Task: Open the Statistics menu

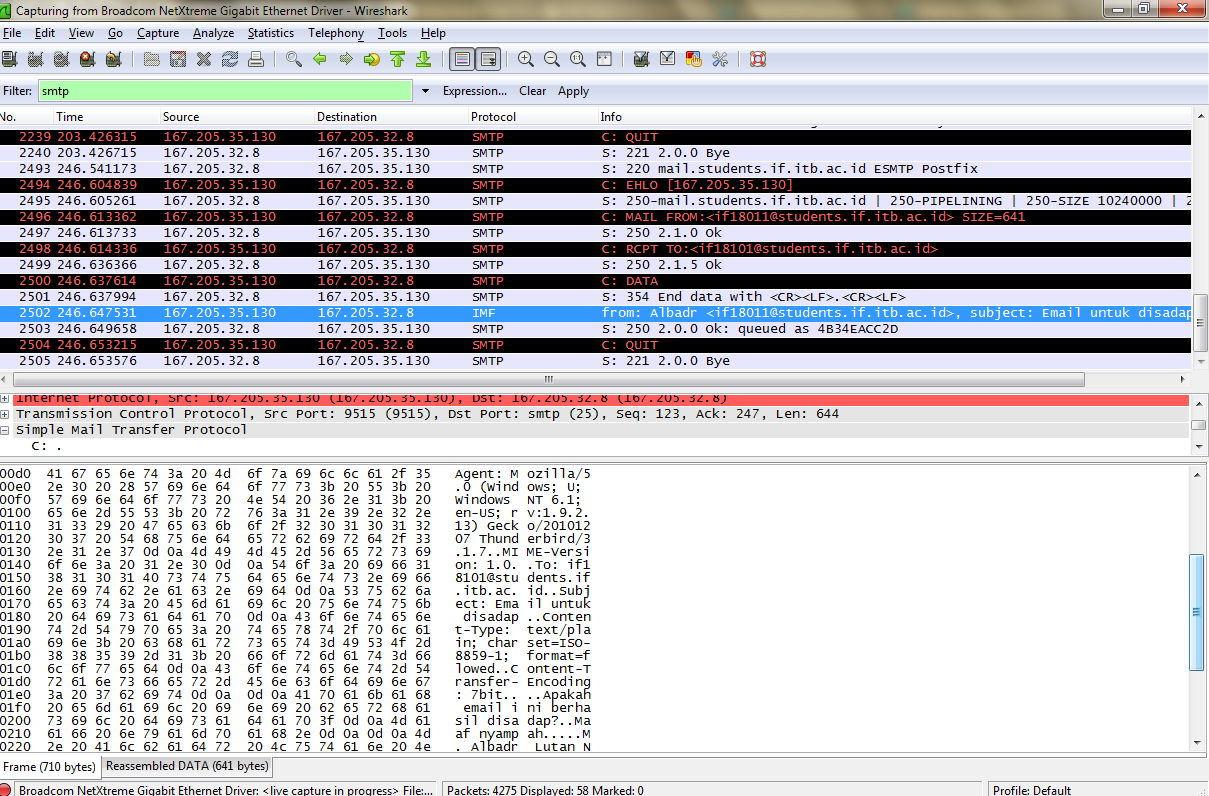Action: point(271,33)
